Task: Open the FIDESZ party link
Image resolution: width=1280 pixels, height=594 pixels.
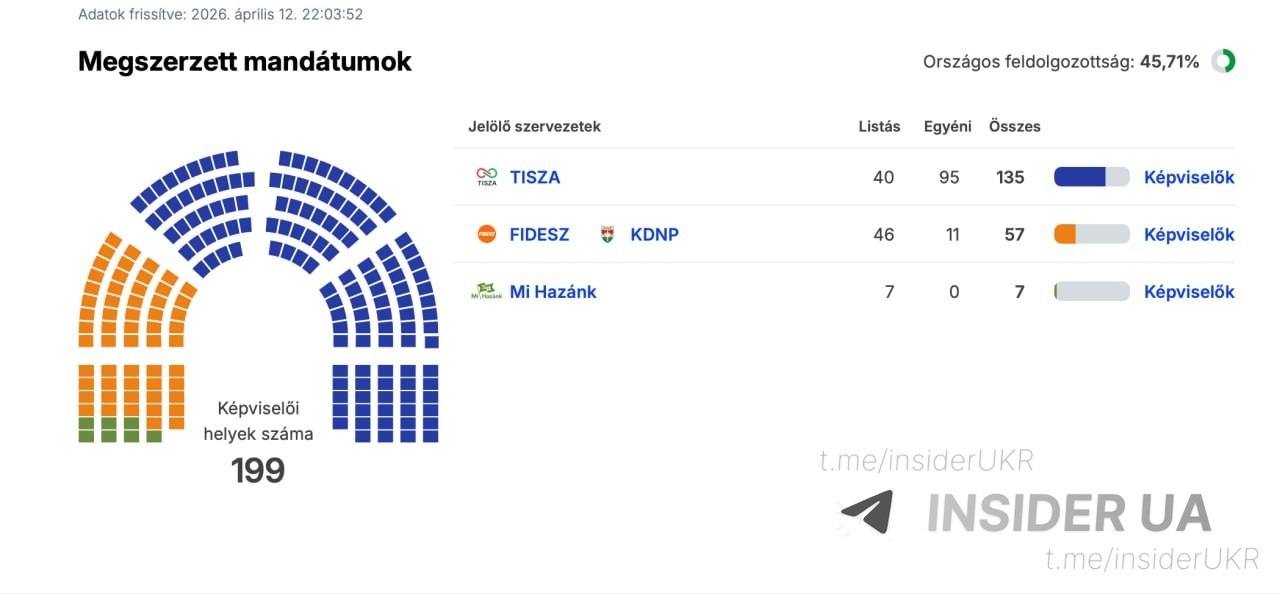Action: click(x=539, y=235)
